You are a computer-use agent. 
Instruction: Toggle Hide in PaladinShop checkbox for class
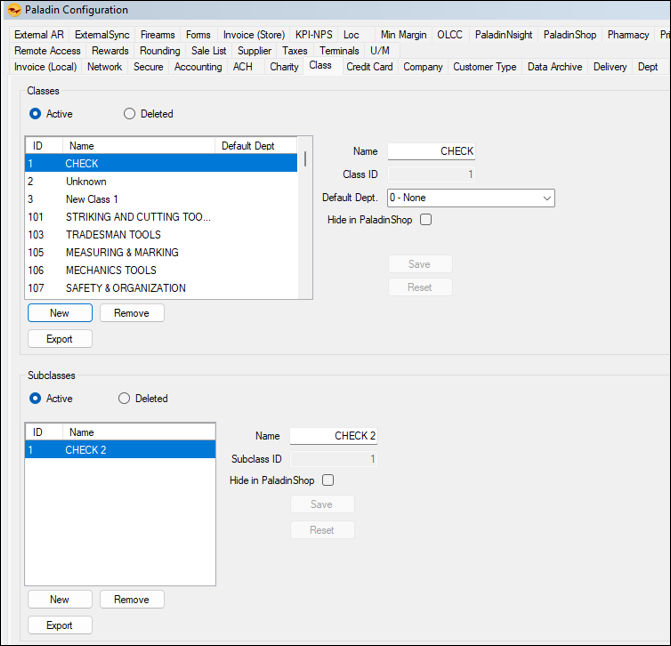(426, 219)
